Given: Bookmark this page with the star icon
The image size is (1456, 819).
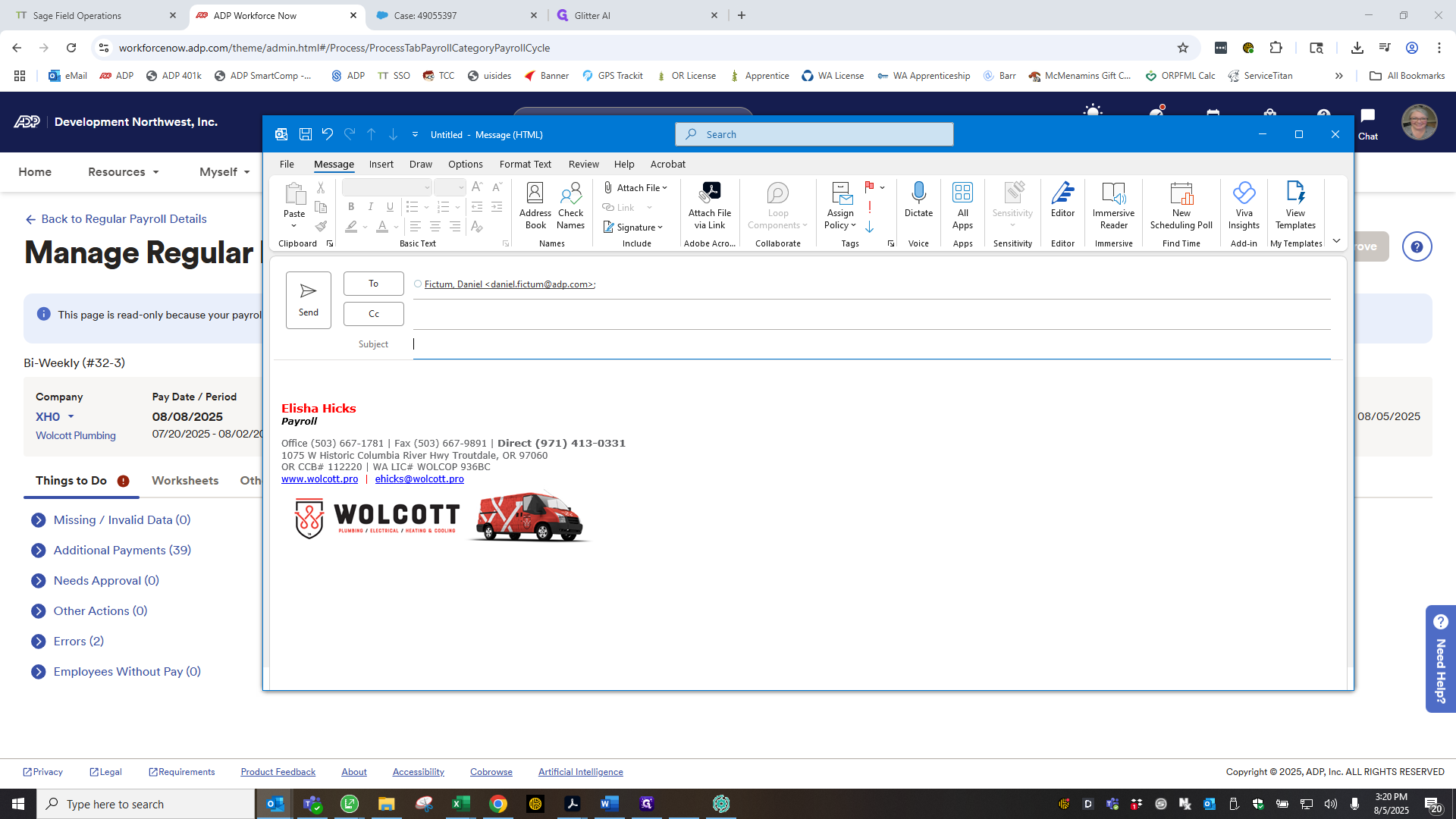Looking at the screenshot, I should click(x=1183, y=48).
